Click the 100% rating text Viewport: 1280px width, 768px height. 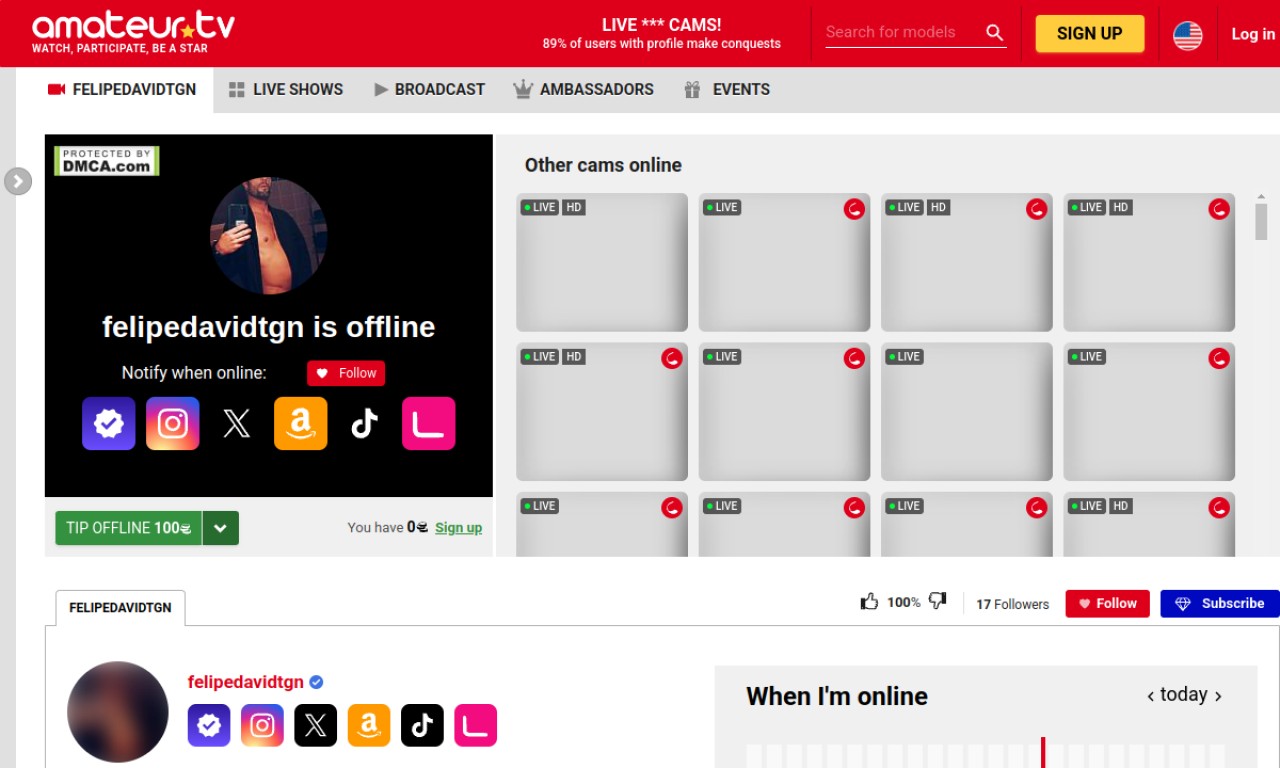903,602
